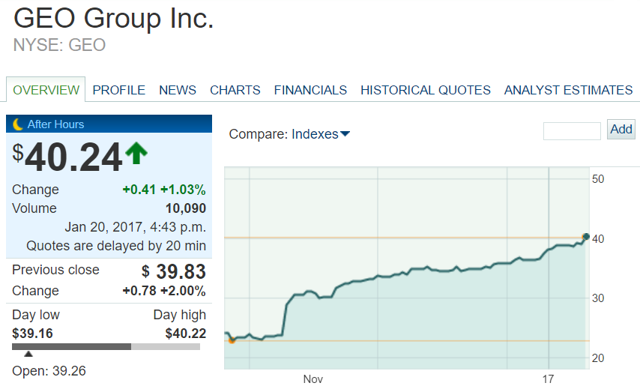Focus the compare symbol input field

[572, 131]
